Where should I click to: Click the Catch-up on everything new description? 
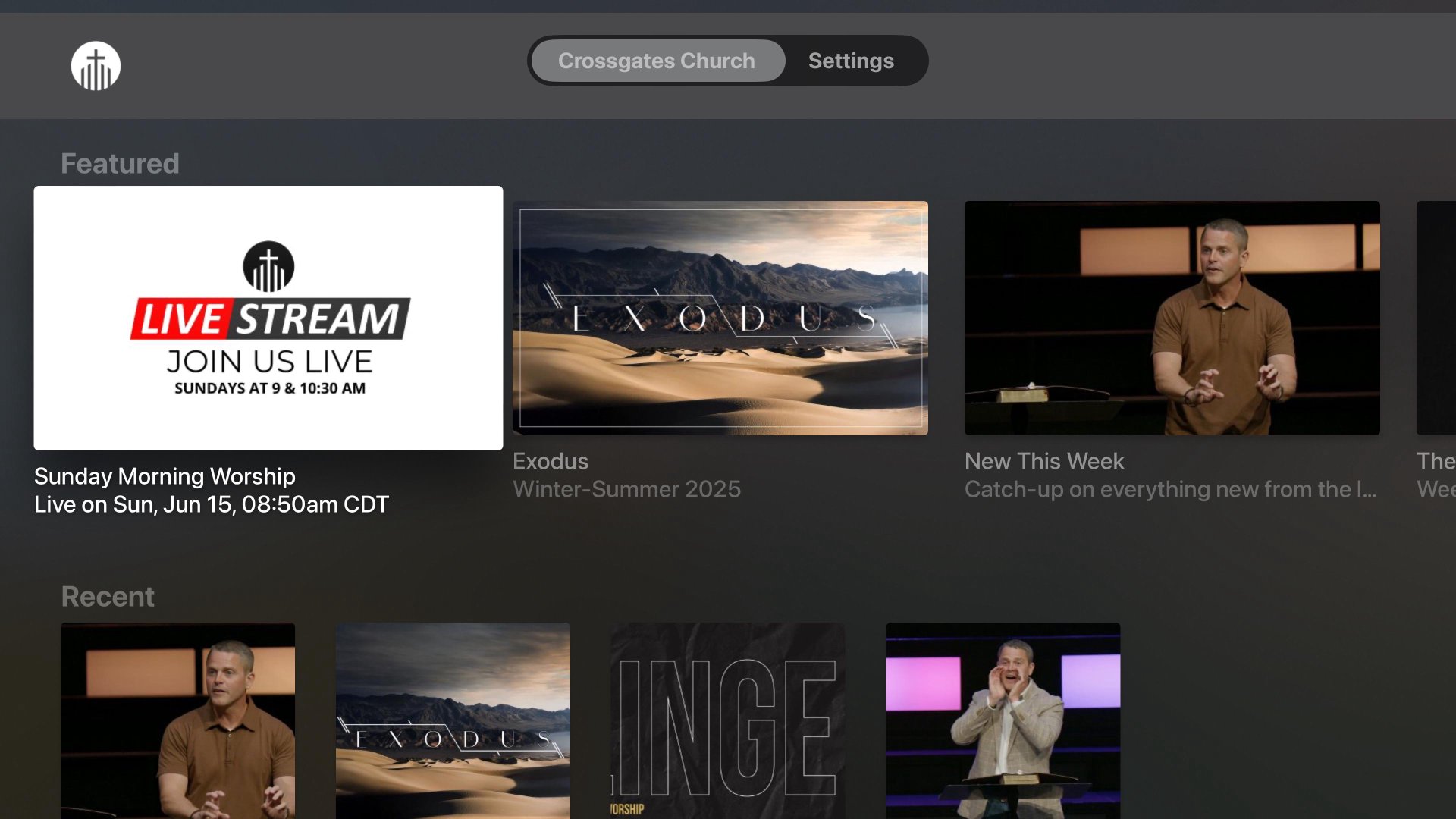click(1170, 489)
